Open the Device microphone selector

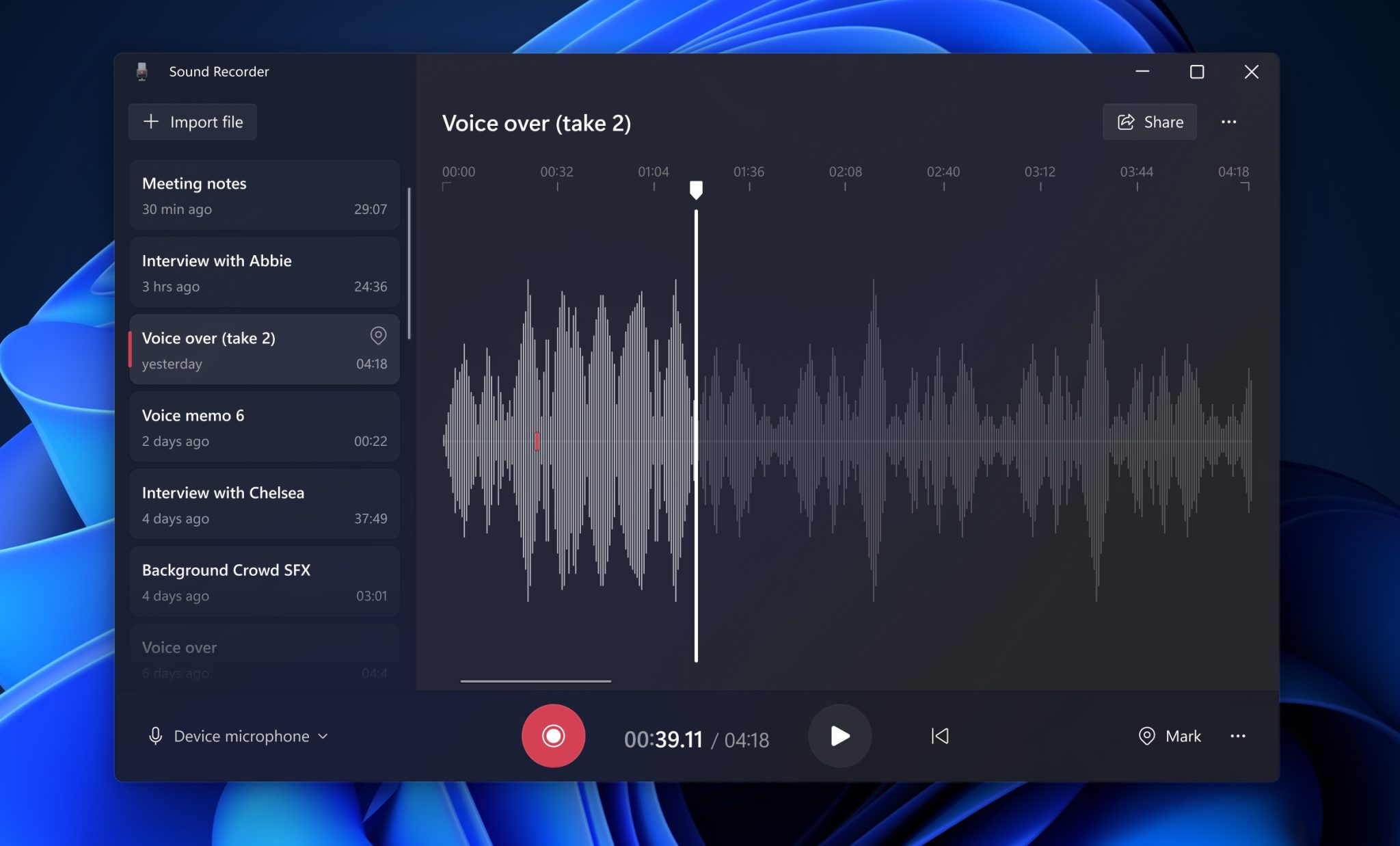(x=241, y=736)
